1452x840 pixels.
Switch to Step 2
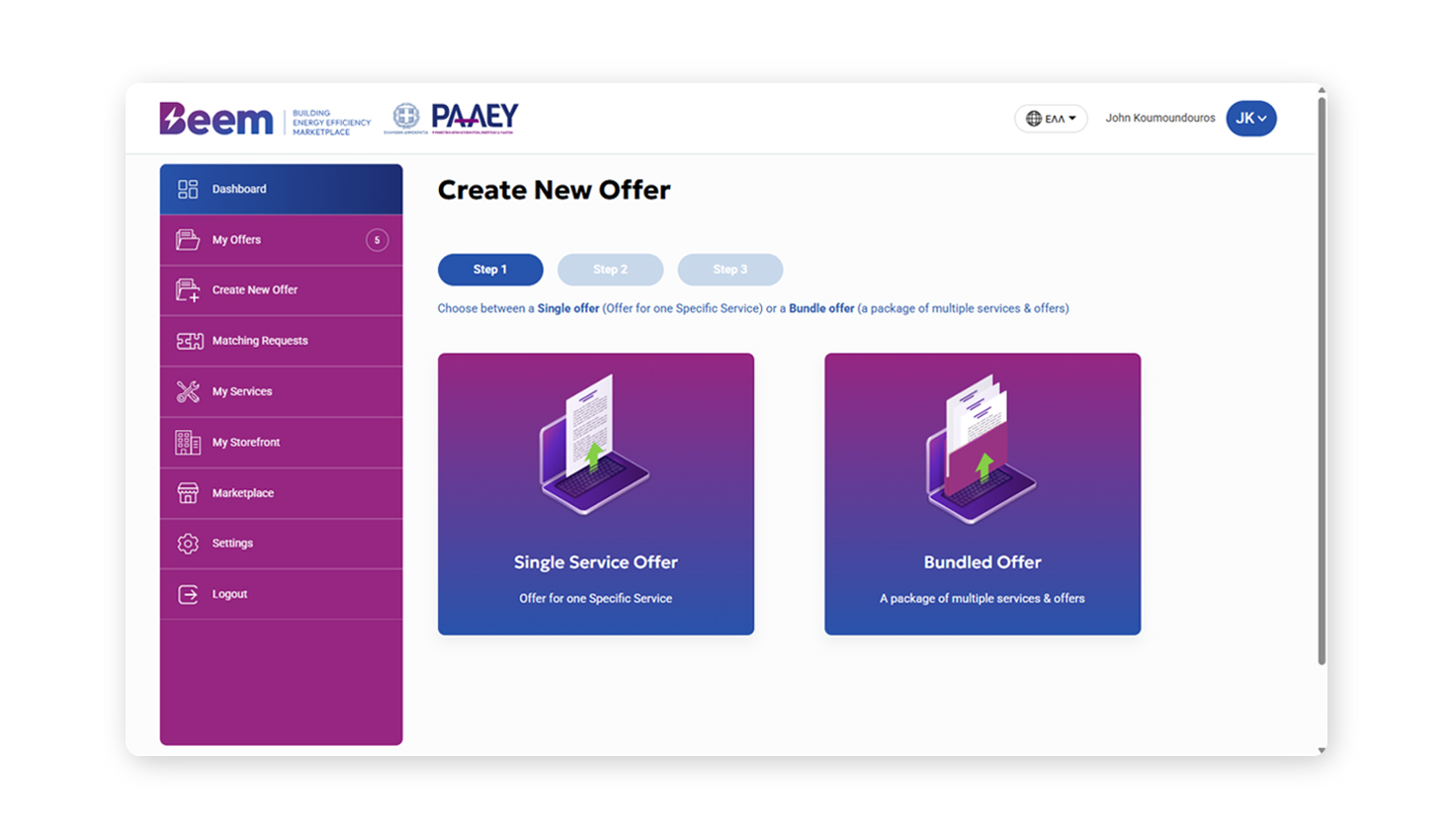click(x=610, y=269)
